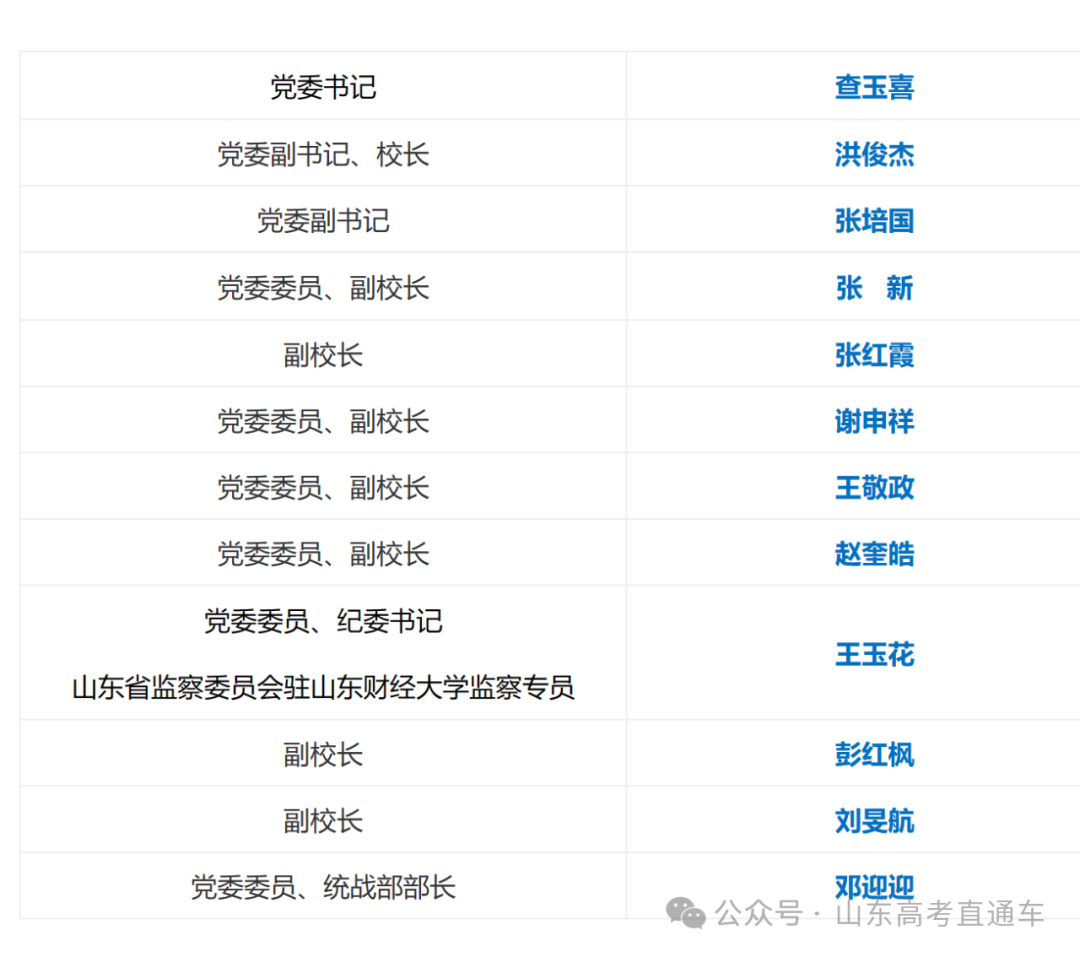
Task: Click the 刘旻航 name link
Action: [x=874, y=821]
